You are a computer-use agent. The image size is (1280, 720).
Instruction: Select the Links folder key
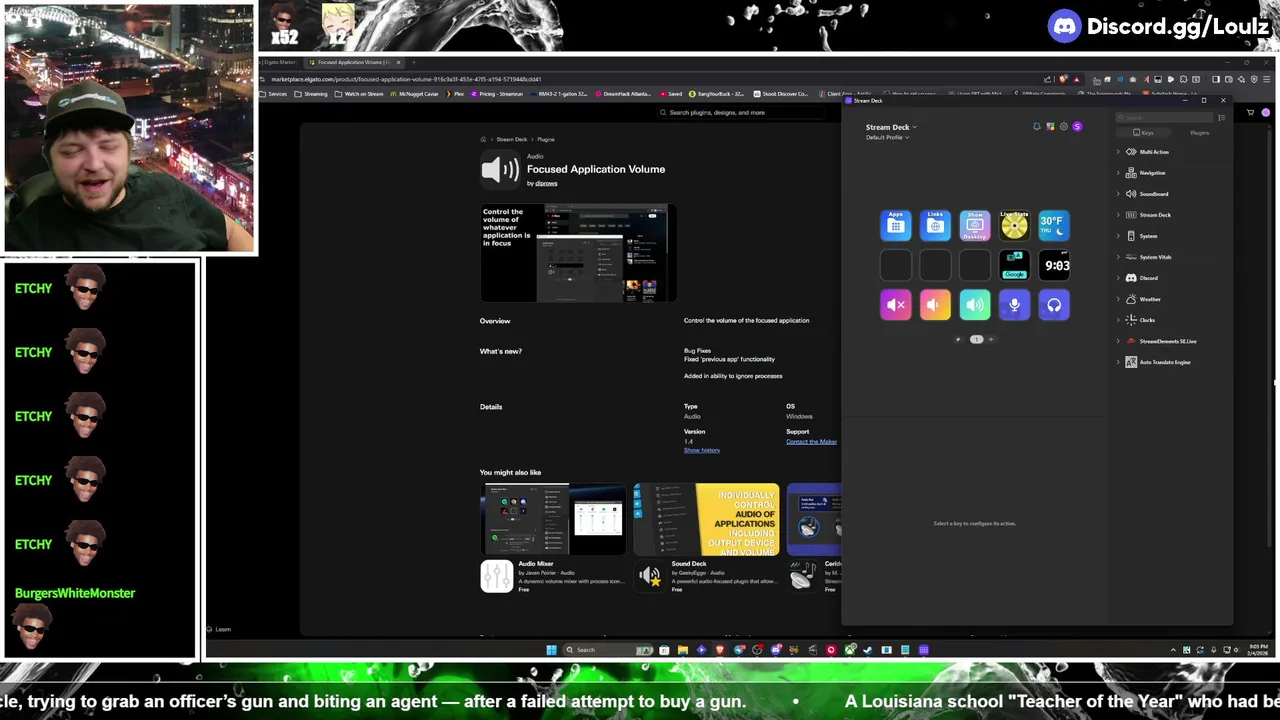pyautogui.click(x=935, y=226)
